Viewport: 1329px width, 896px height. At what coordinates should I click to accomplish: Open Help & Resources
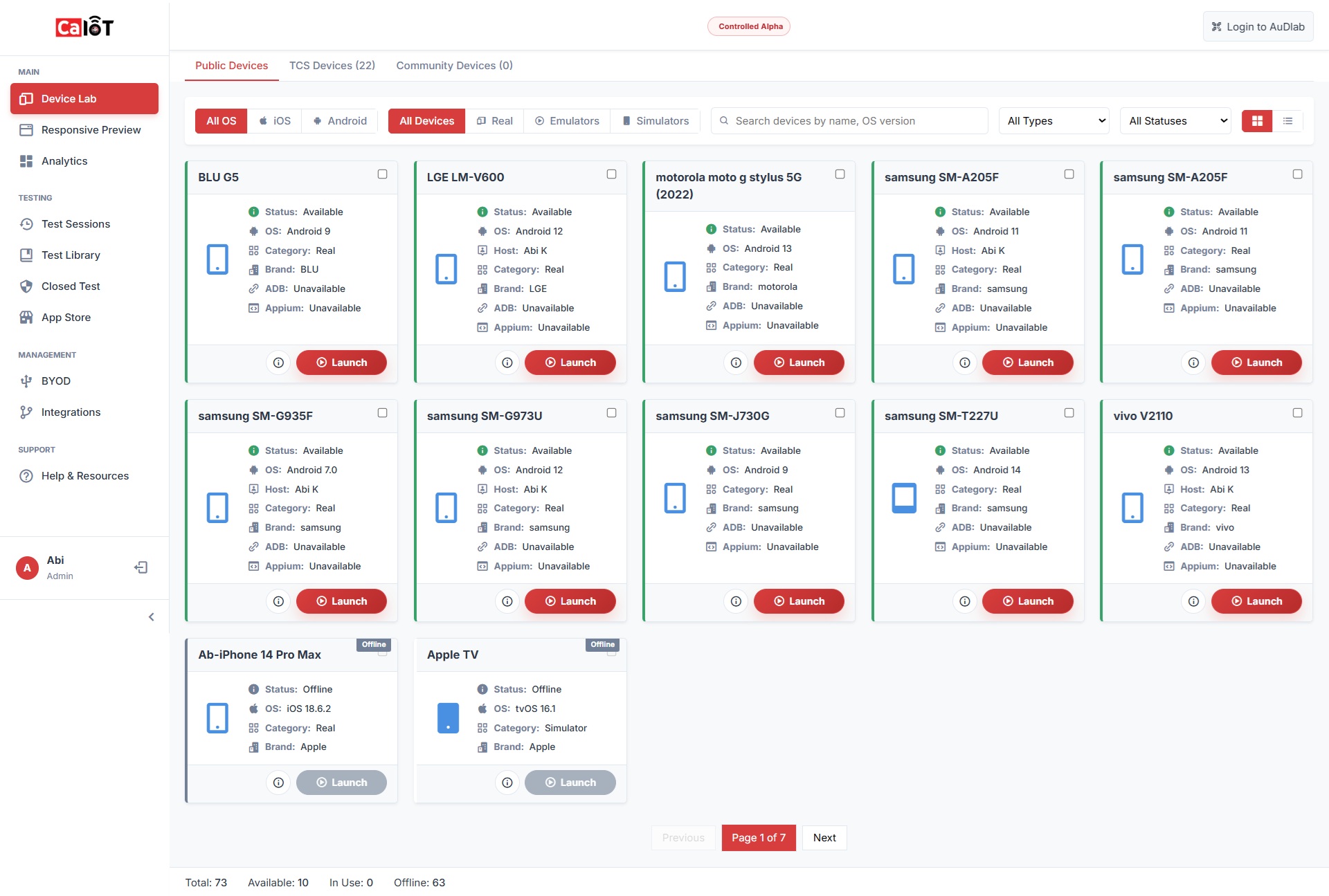tap(84, 476)
